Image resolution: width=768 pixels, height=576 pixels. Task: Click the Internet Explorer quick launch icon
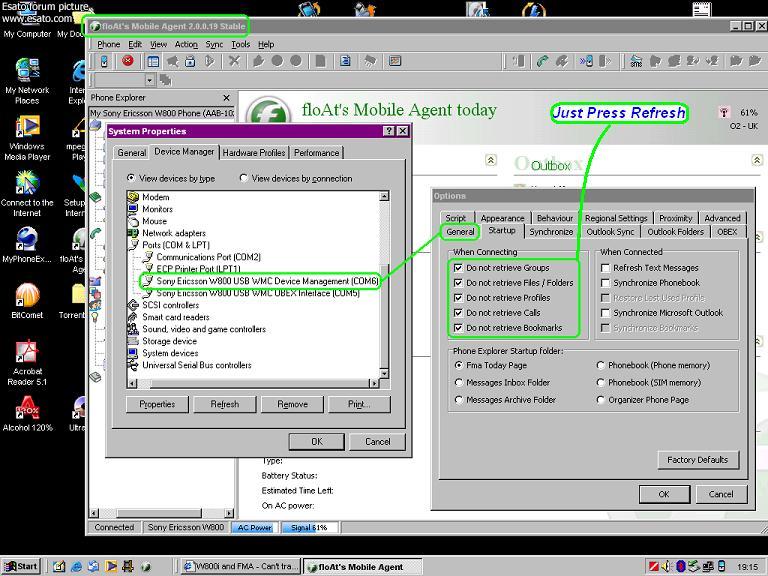pos(76,567)
